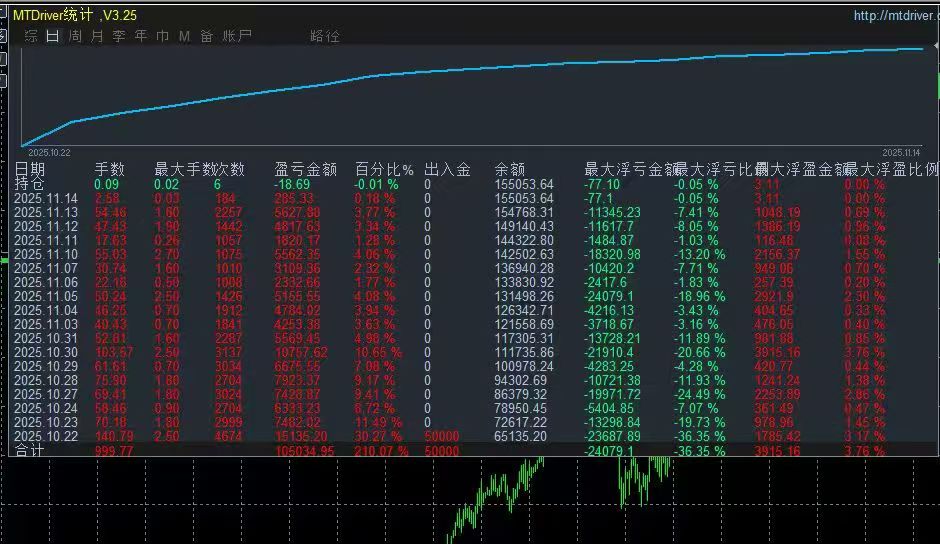Screen dimensions: 940x544
Task: Click the MTDriver统计 V3.25 title
Action: (75, 15)
